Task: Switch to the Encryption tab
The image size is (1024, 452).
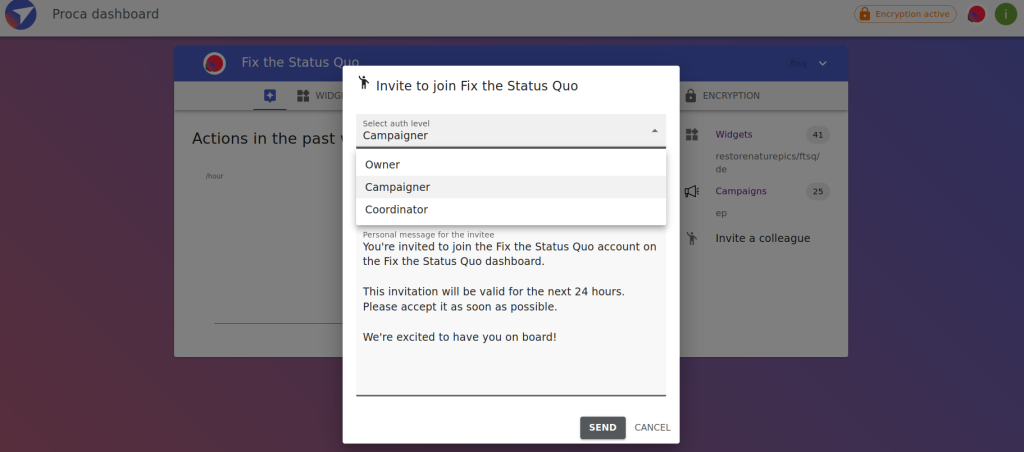Action: pyautogui.click(x=722, y=95)
